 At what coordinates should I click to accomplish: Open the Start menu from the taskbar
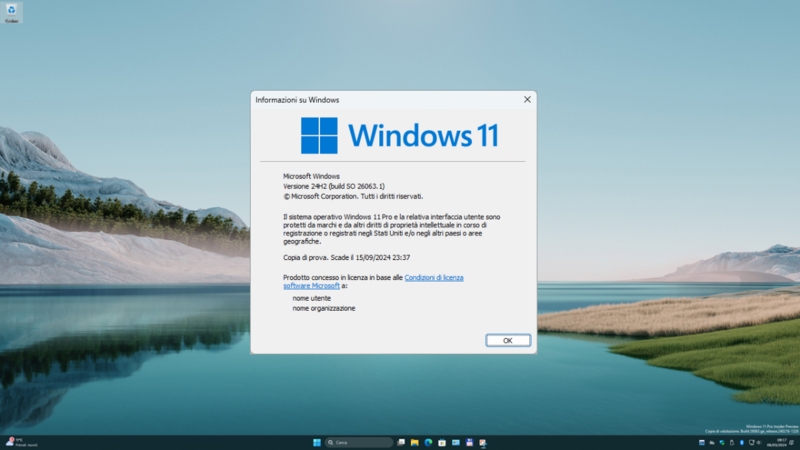[x=317, y=442]
